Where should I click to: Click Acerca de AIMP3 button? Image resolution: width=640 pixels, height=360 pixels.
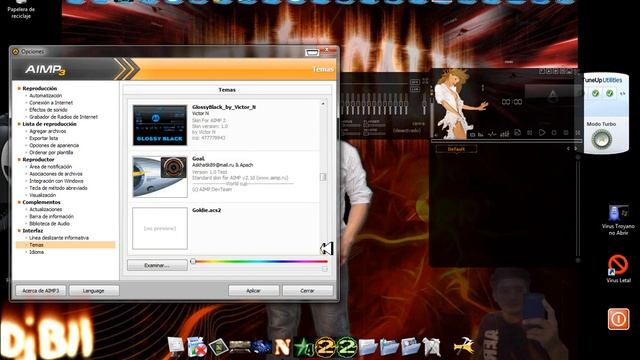(x=40, y=291)
